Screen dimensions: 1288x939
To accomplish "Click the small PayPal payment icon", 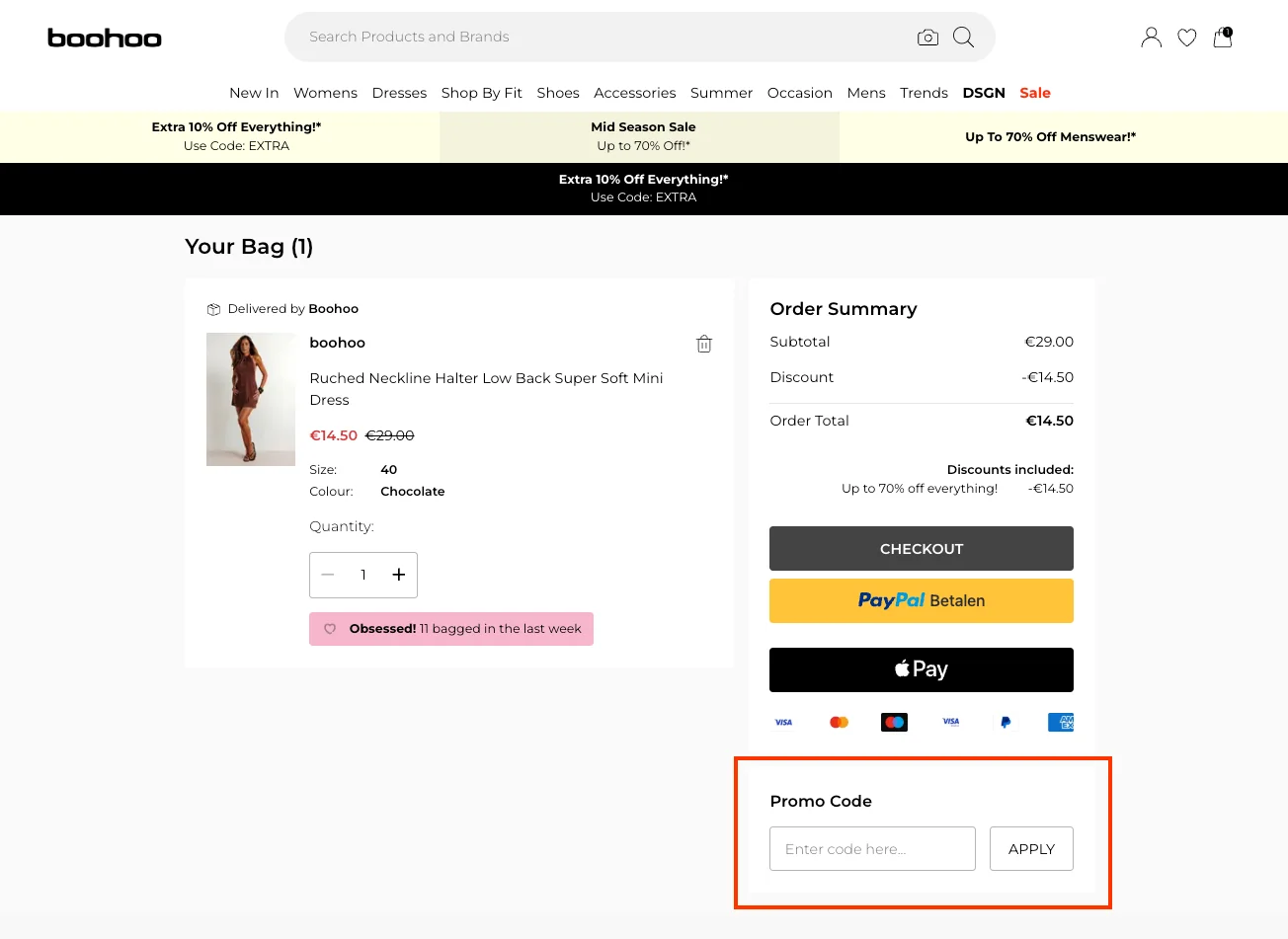I will pos(1006,723).
